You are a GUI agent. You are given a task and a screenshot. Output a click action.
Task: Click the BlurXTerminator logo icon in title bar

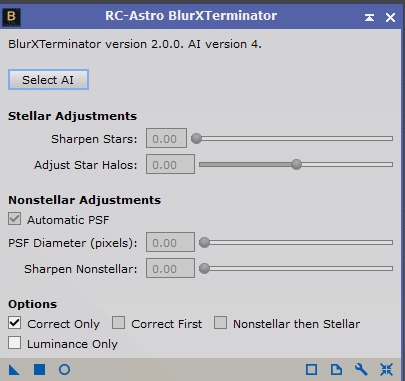pyautogui.click(x=11, y=17)
